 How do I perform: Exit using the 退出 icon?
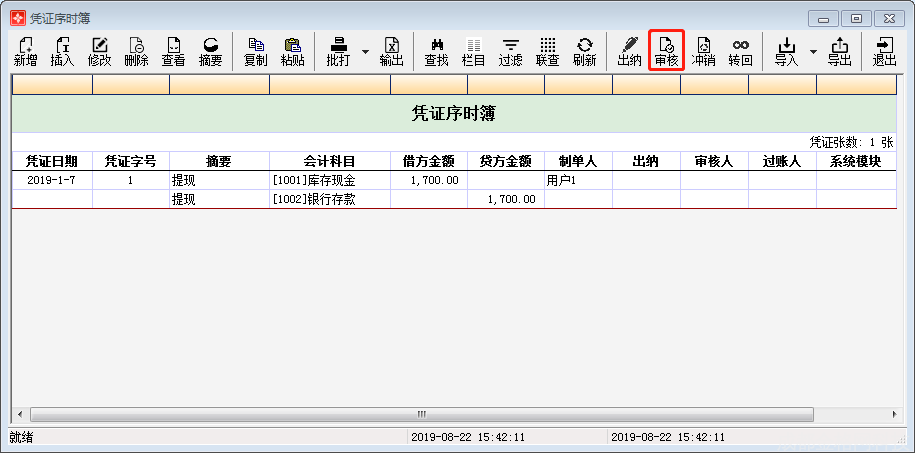884,51
